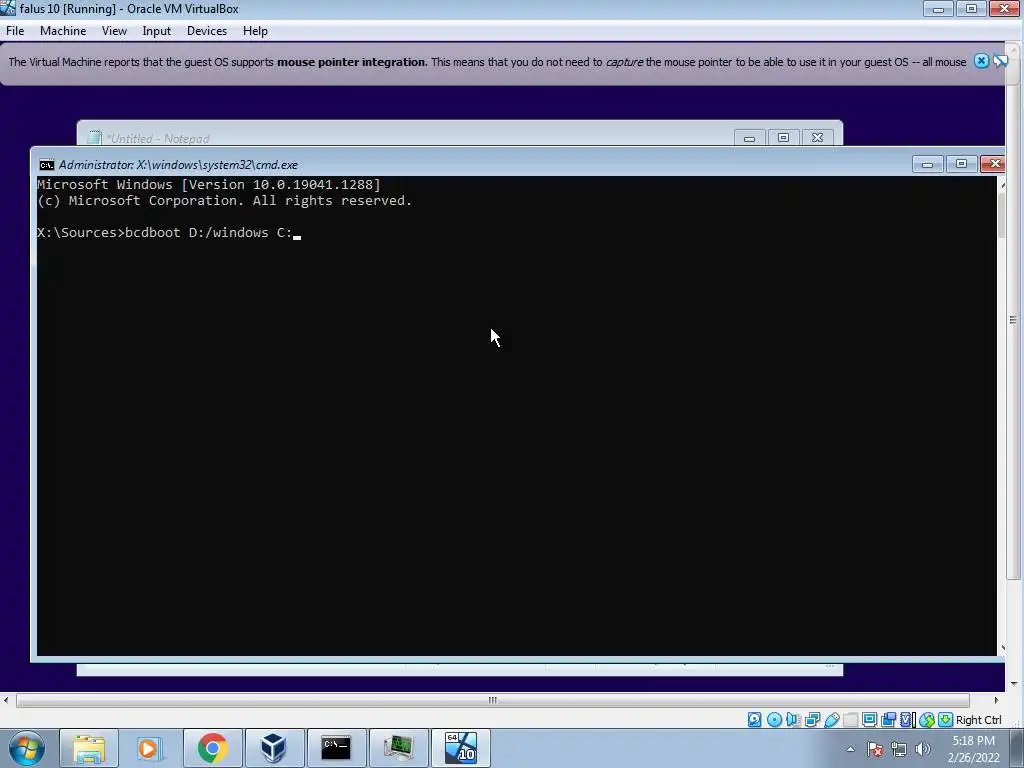Click the host key keyboard capture icon
Viewport: 1024px width, 768px height.
[x=945, y=720]
